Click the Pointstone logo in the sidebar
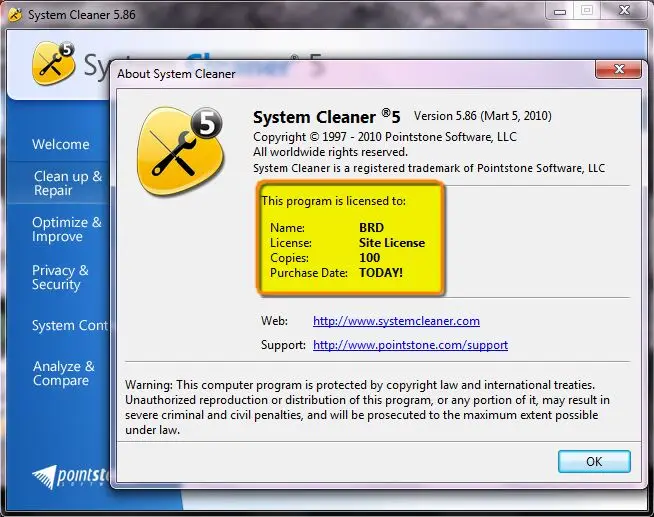The height and width of the screenshot is (517, 654). [71, 477]
